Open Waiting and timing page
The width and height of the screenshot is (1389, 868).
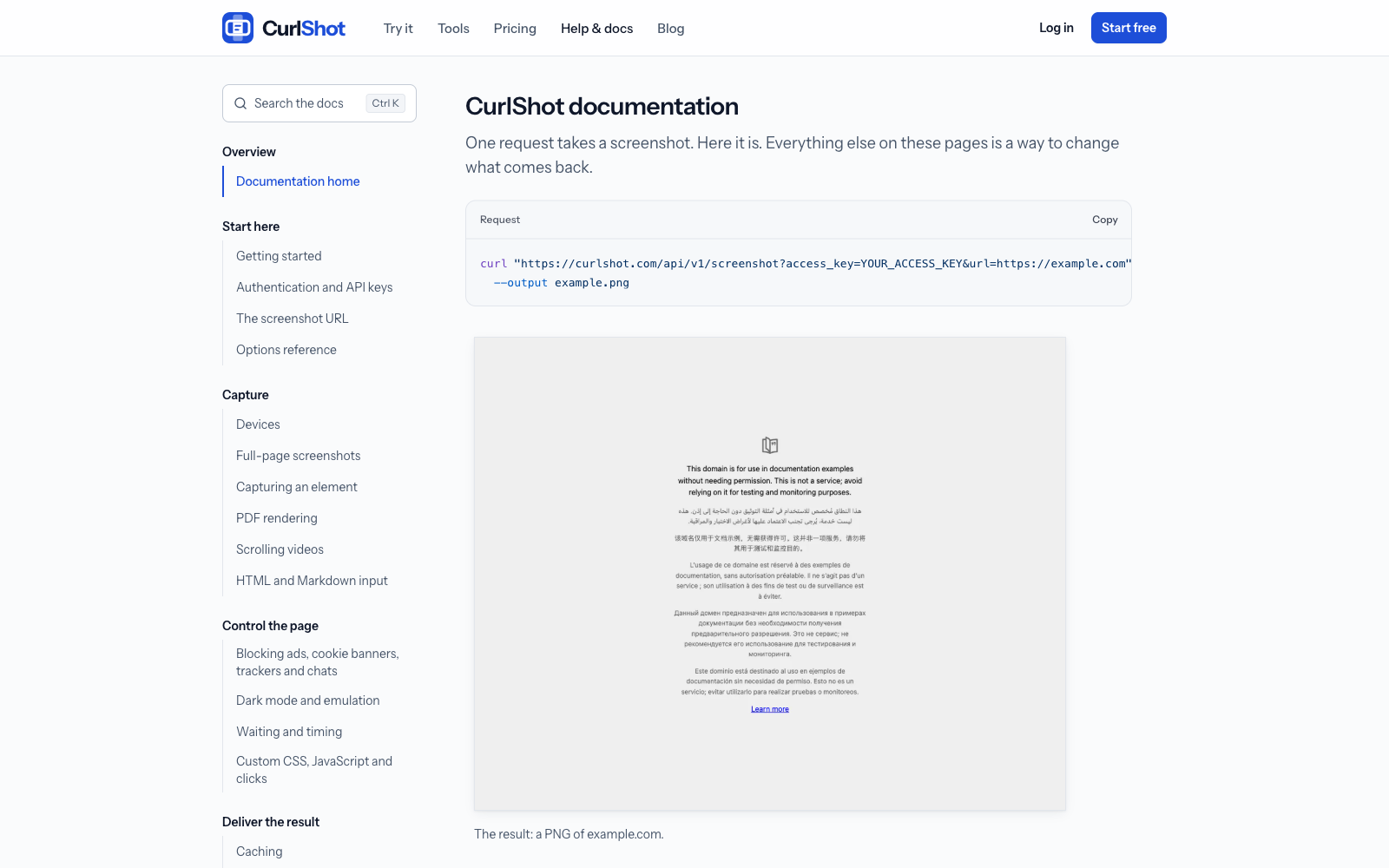[x=289, y=732]
